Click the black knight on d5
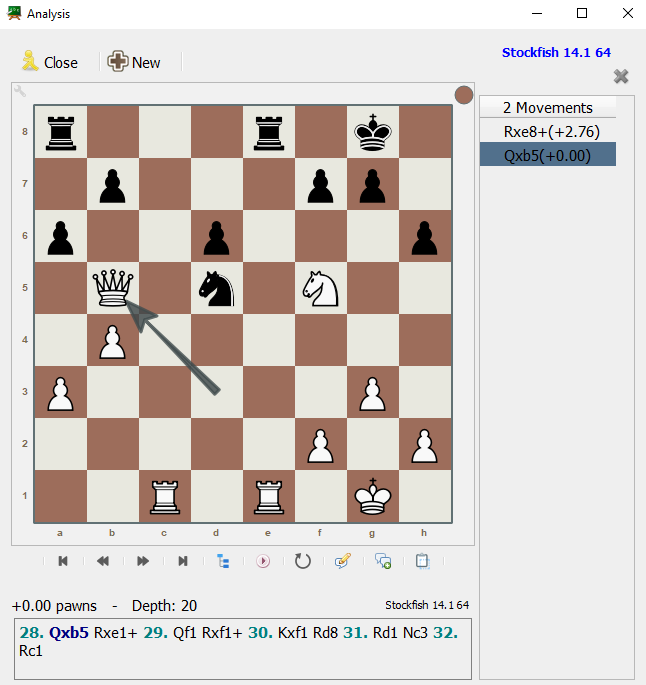This screenshot has height=685, width=646. pyautogui.click(x=217, y=288)
